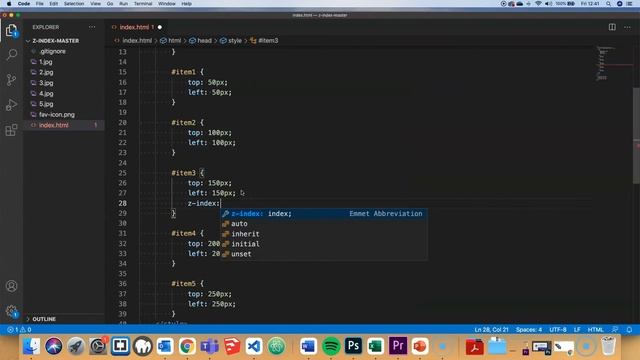Click the Split Editor icon
The image size is (640, 360).
612,27
